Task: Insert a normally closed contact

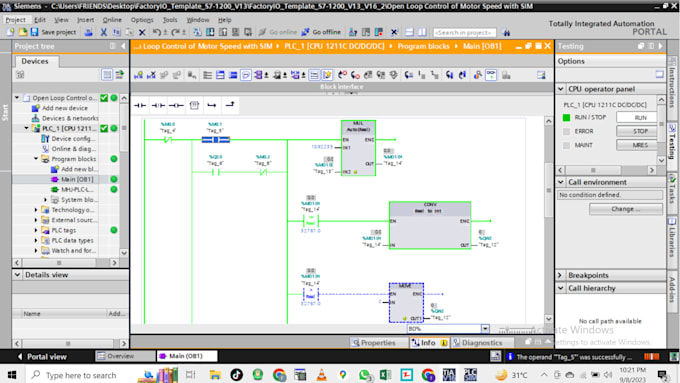Action: (x=158, y=105)
